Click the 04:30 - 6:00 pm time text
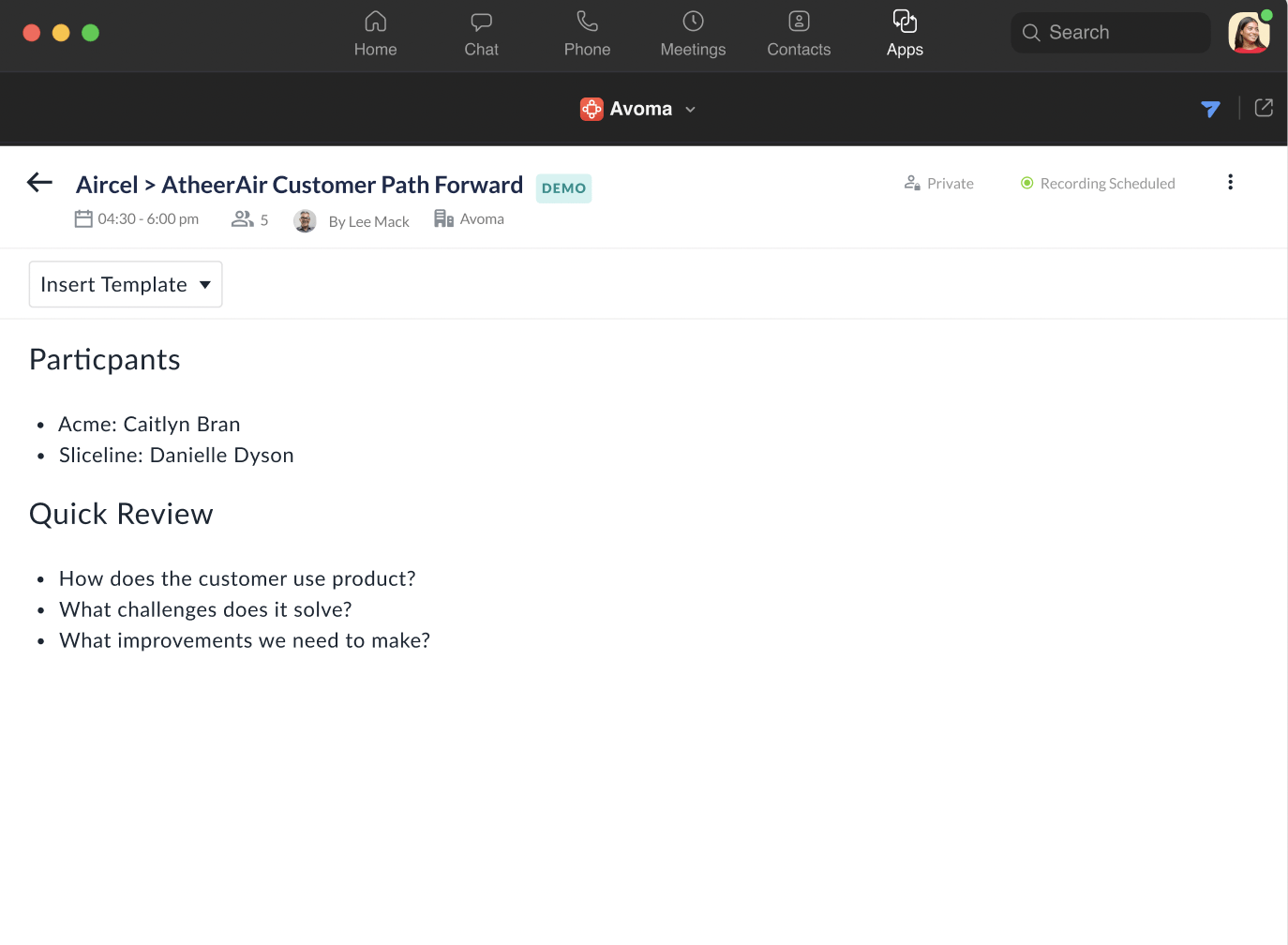Viewport: 1288px width, 945px height. [148, 219]
